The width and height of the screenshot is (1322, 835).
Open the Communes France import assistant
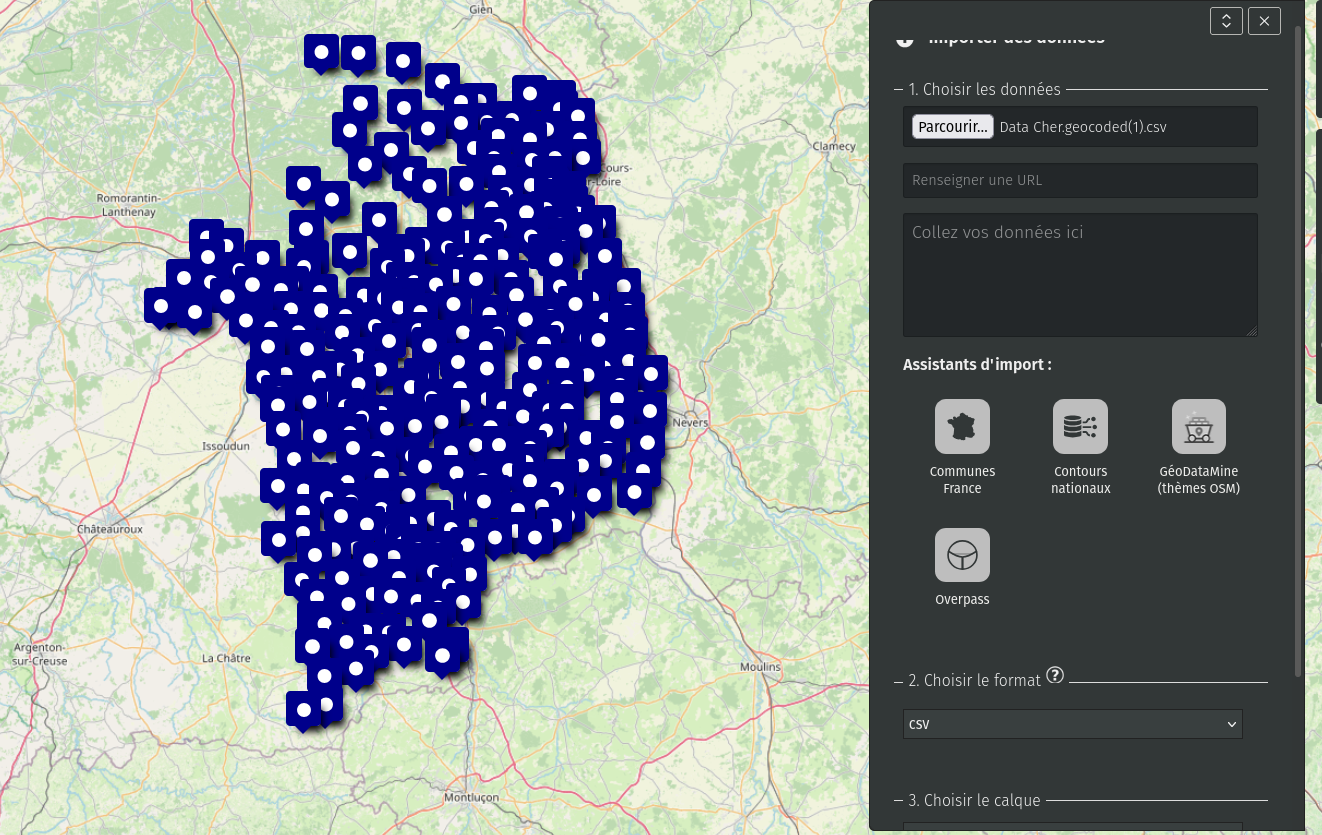(962, 427)
